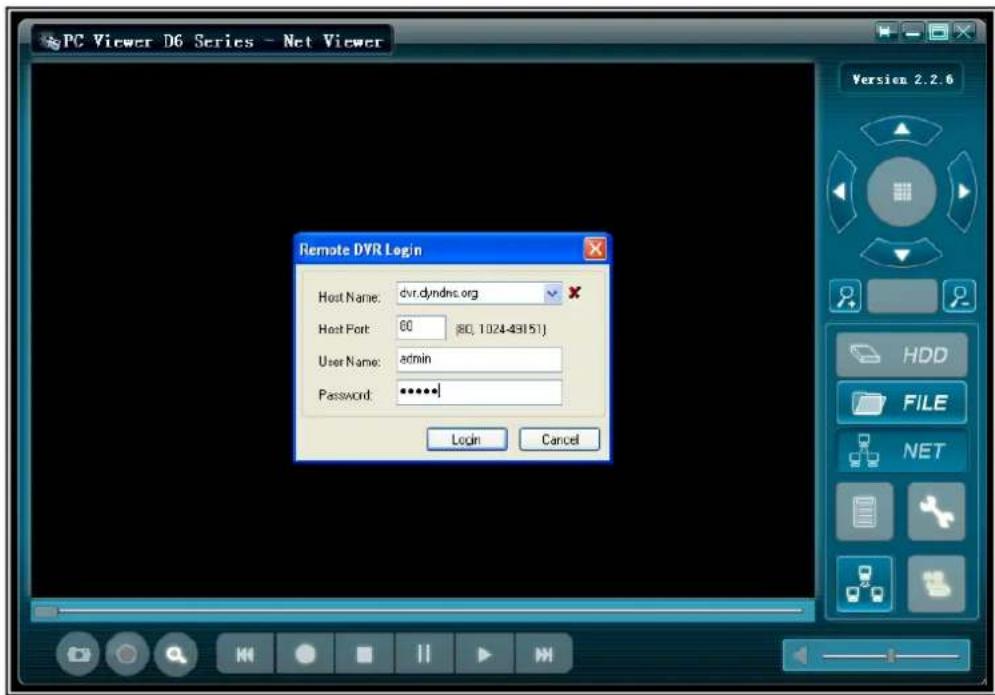995x695 pixels.
Task: Minimize the PC Viewer window
Action: [912, 31]
